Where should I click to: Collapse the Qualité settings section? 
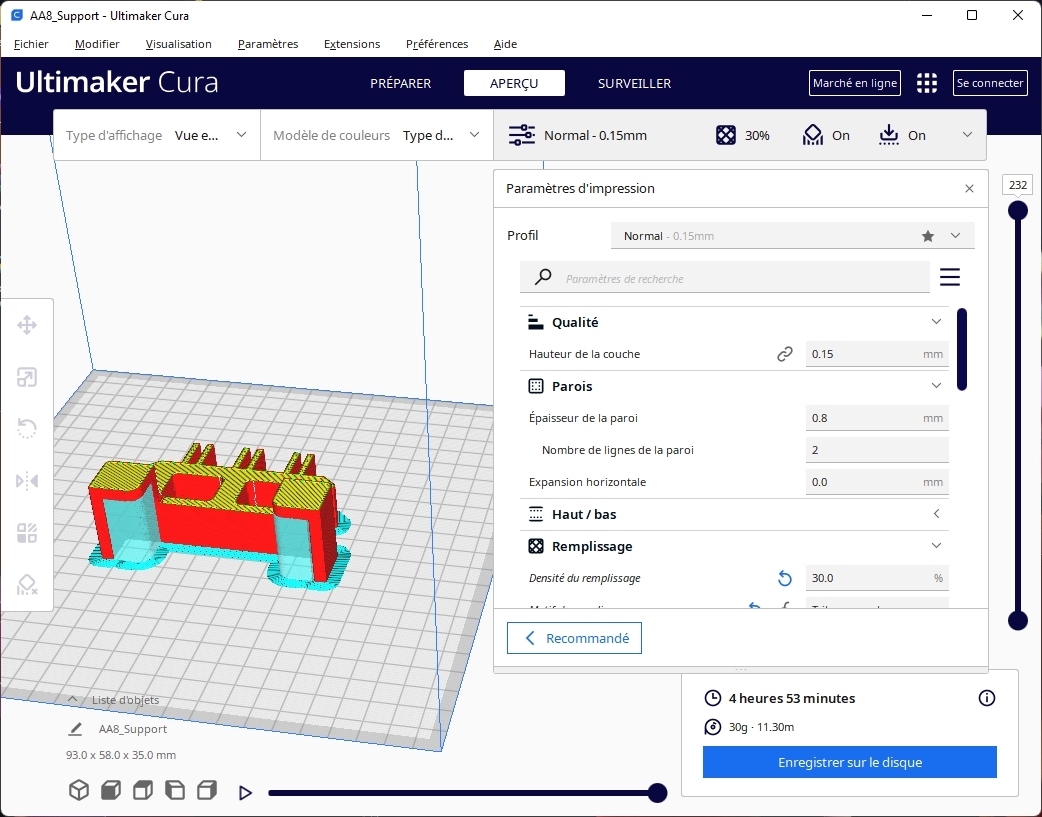click(936, 322)
